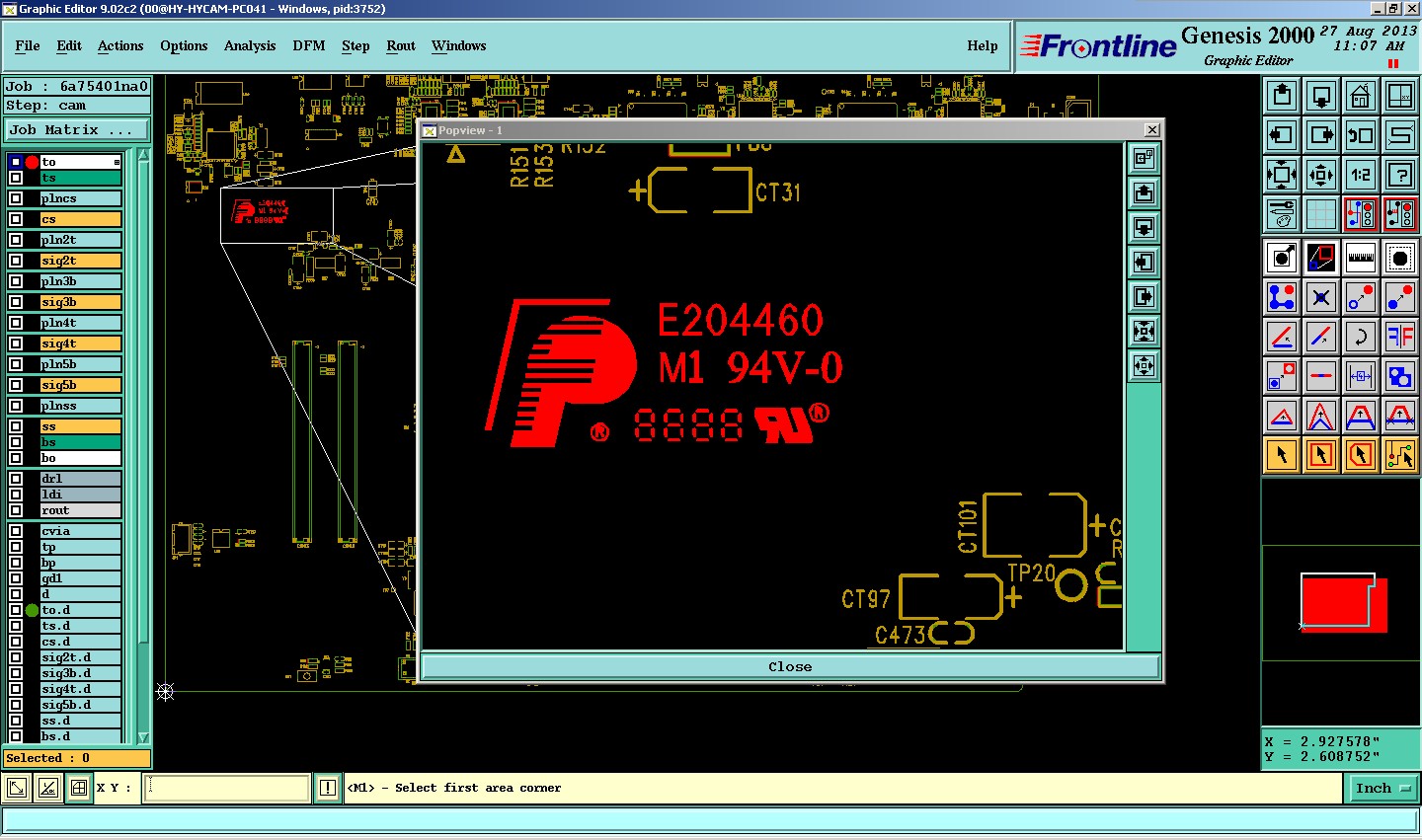
Task: Select the cvia layer name
Action: (80, 531)
